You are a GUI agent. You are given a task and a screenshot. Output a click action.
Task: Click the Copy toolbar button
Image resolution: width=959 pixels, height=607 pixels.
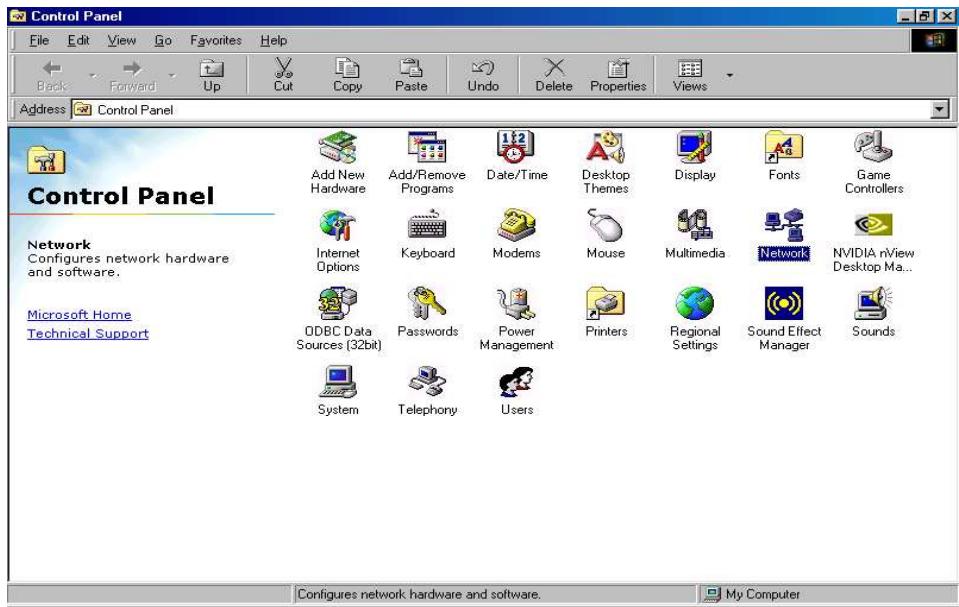click(x=347, y=75)
